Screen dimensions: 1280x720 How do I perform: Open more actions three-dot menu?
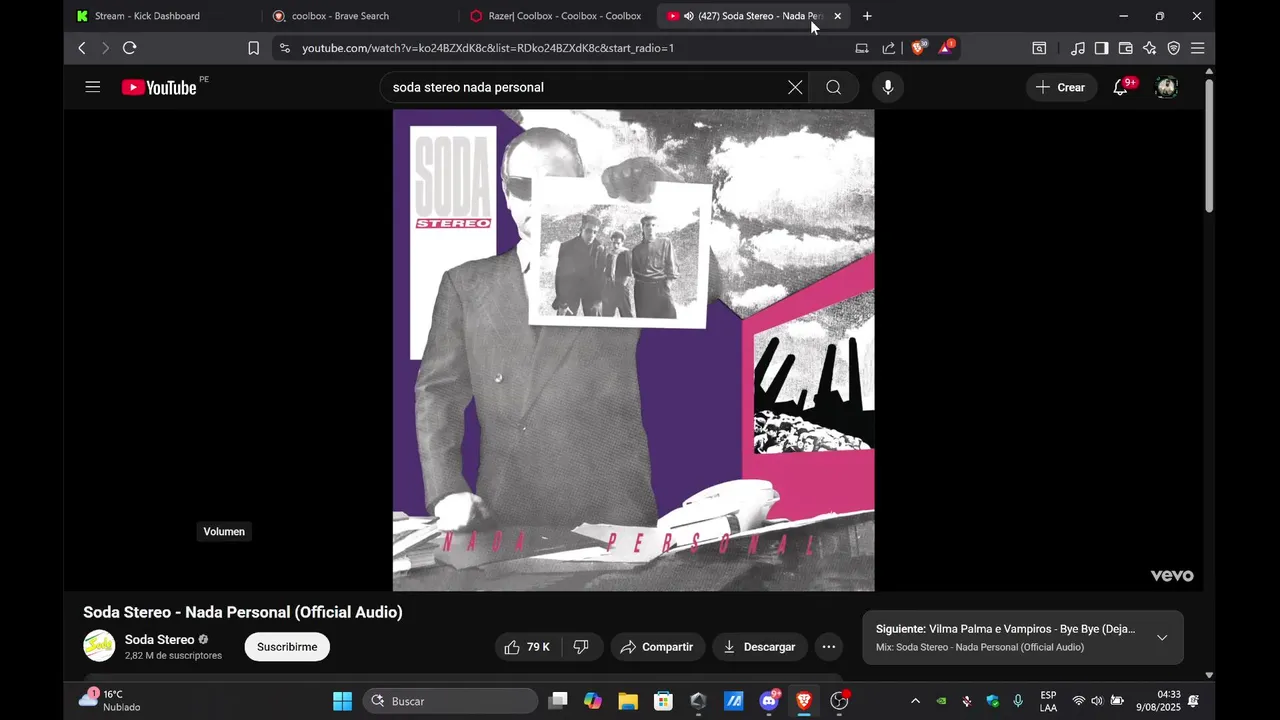click(828, 647)
